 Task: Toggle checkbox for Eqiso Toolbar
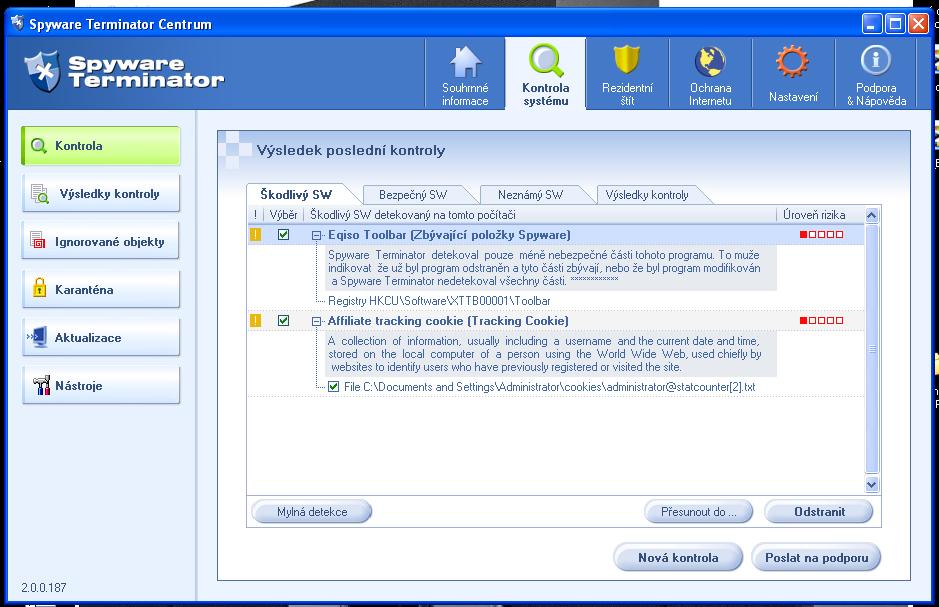[x=283, y=235]
